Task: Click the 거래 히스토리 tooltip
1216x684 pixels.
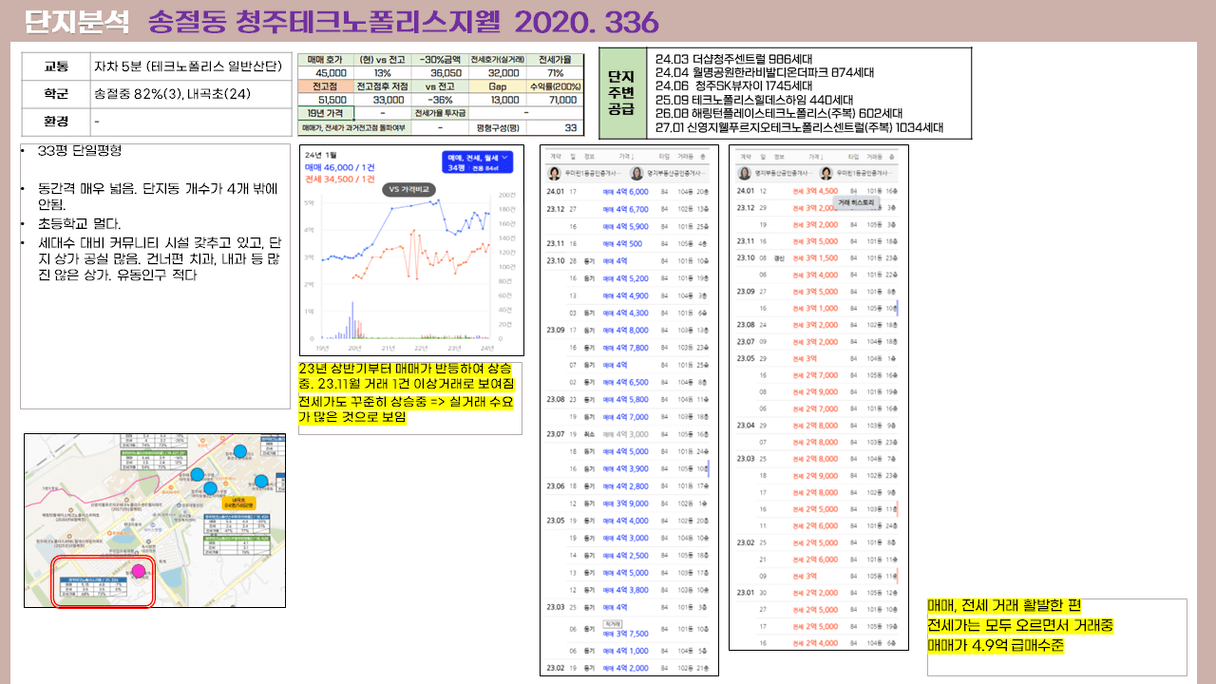Action: point(856,202)
